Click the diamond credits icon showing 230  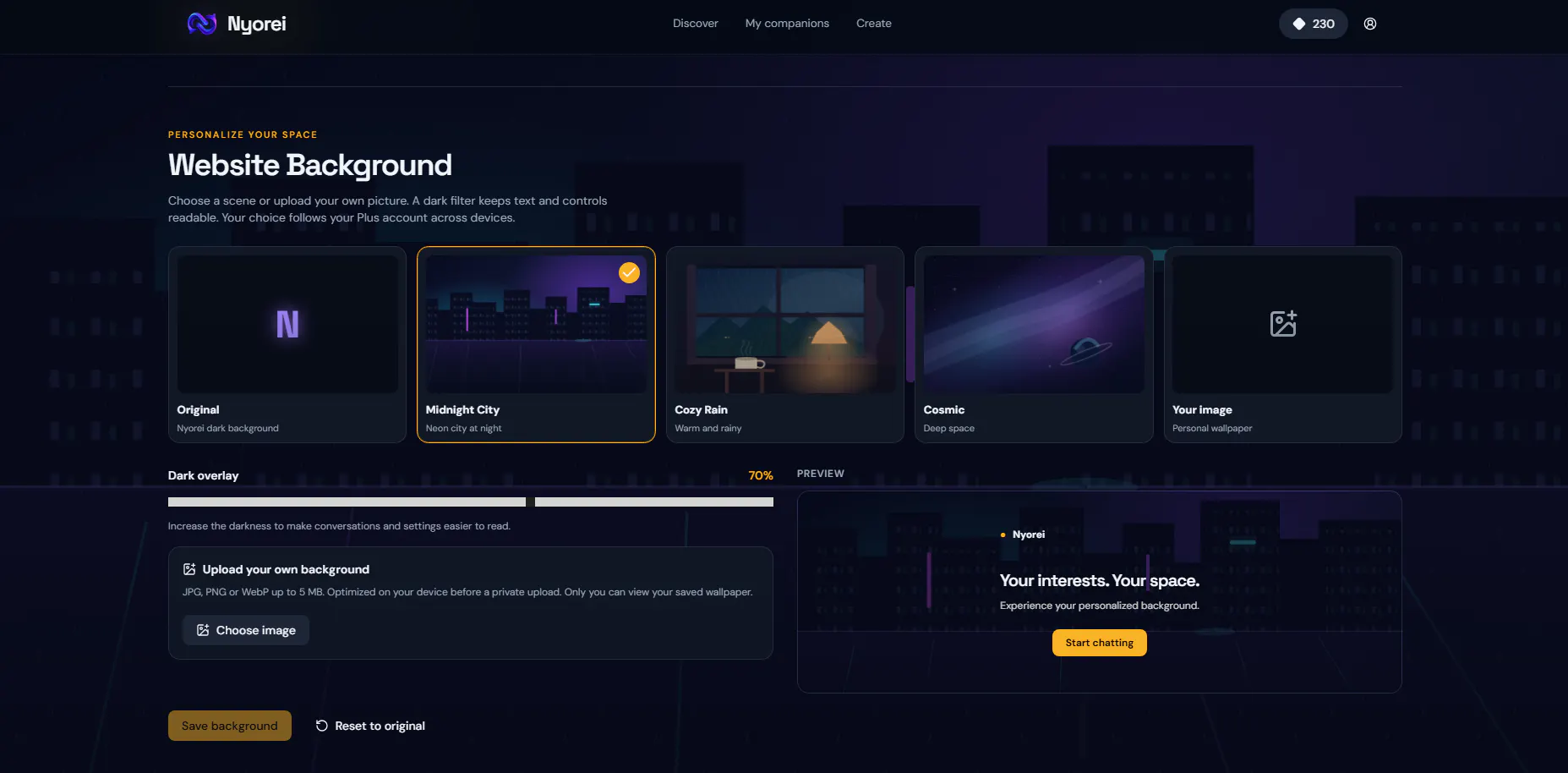(1299, 24)
